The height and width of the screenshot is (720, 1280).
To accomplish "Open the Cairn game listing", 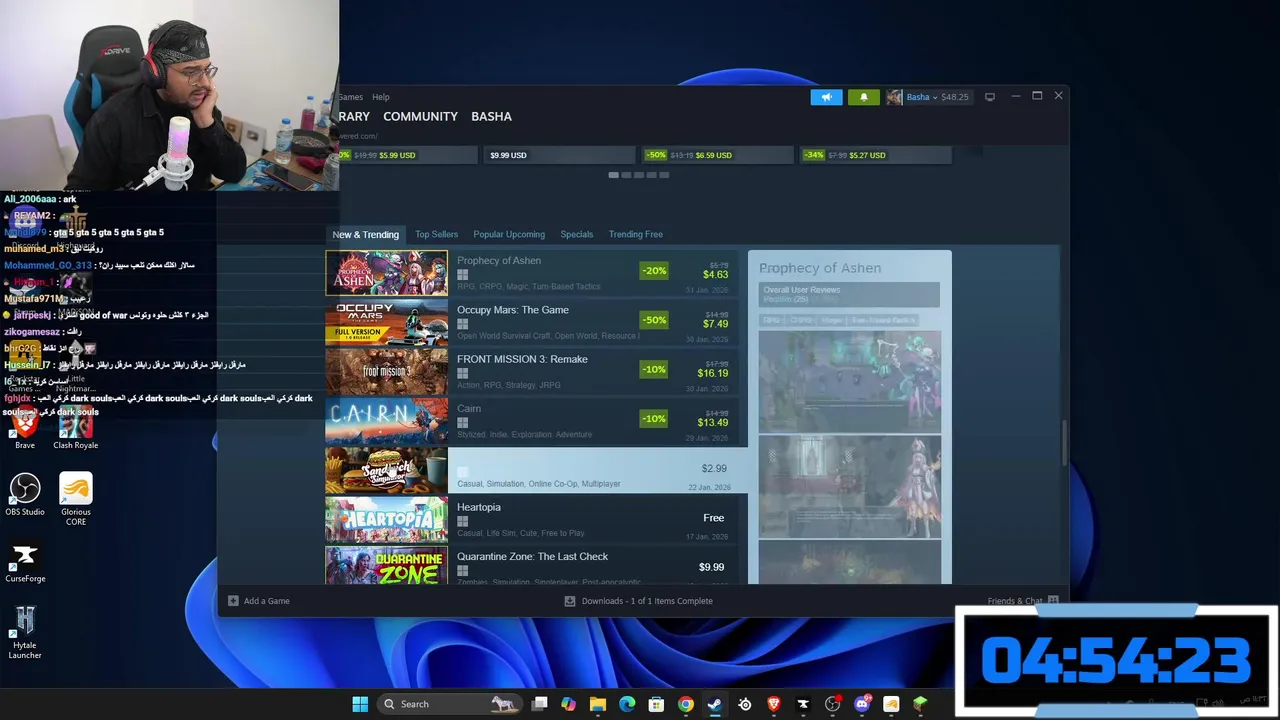I will [x=535, y=421].
